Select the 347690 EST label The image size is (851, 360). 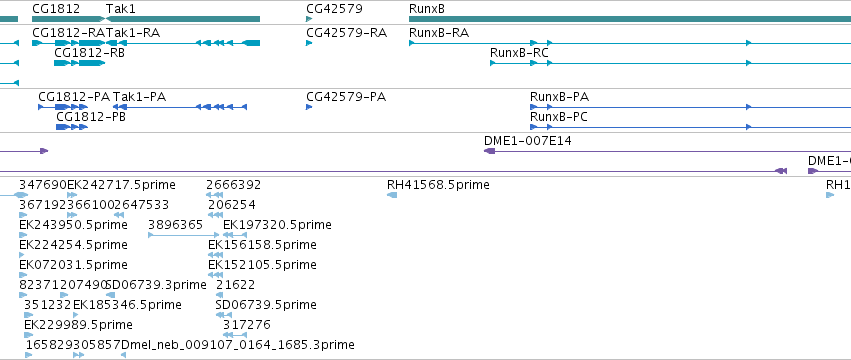(43, 185)
